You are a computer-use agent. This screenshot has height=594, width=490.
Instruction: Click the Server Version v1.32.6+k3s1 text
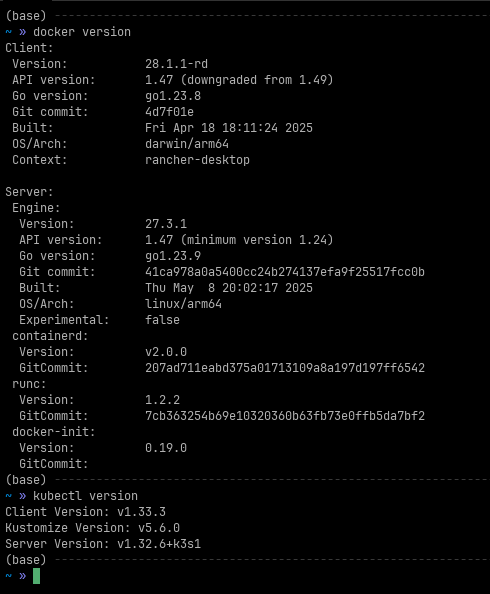point(103,544)
